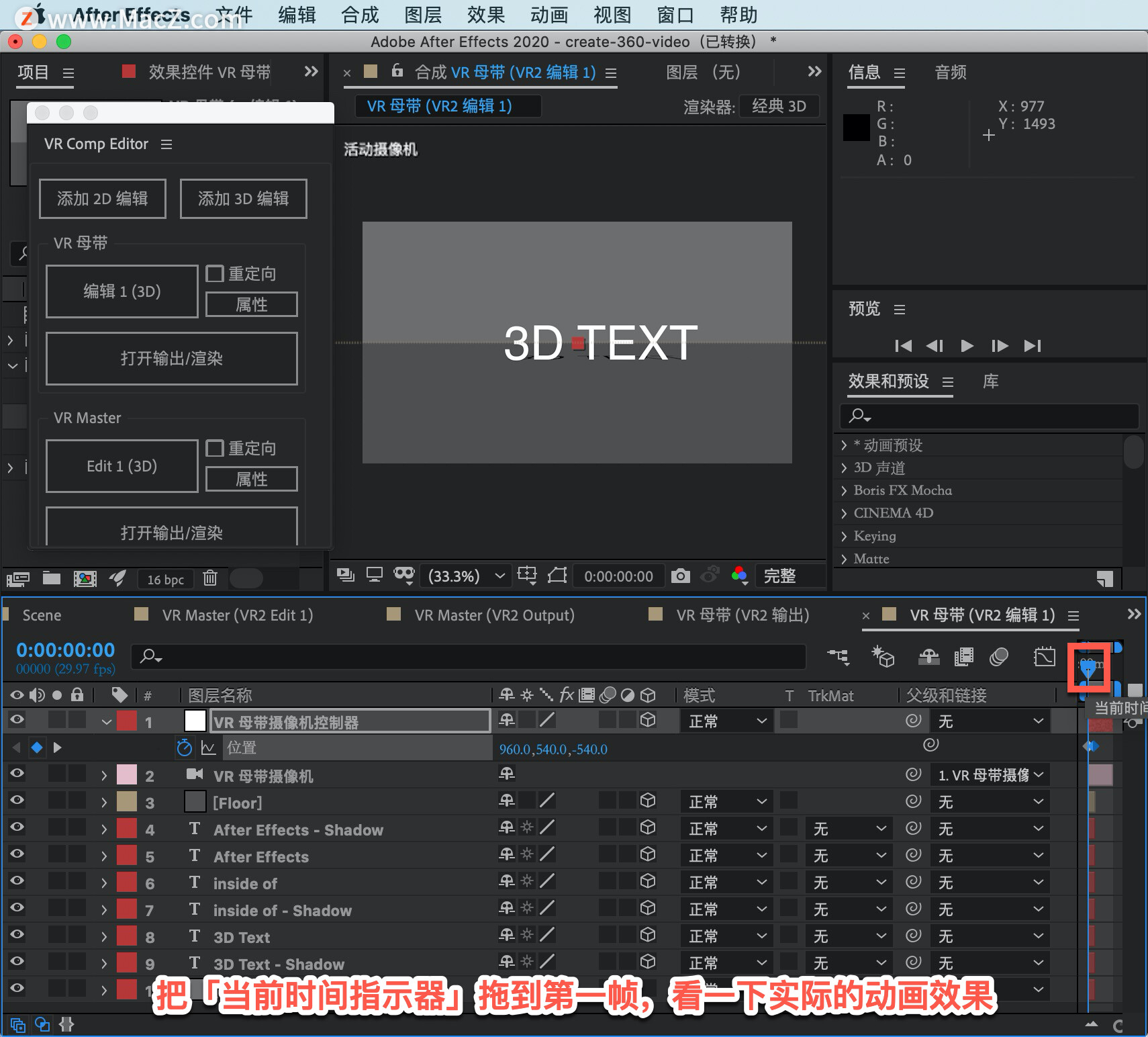Click pink label color of VR 母带摄像机
Viewport: 1148px width, 1037px height.
point(127,774)
